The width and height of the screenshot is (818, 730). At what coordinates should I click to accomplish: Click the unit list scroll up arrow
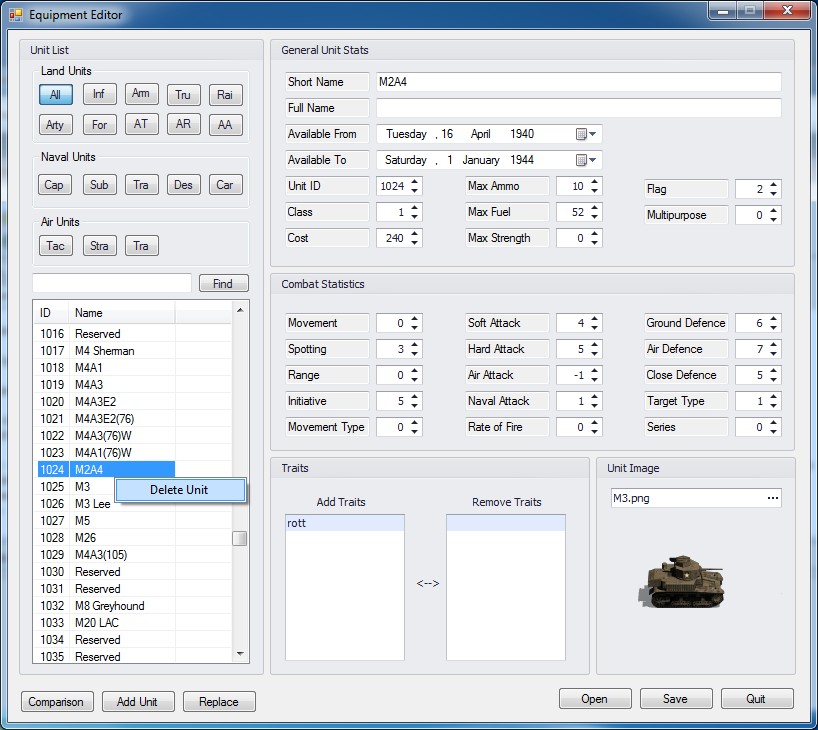[x=240, y=310]
